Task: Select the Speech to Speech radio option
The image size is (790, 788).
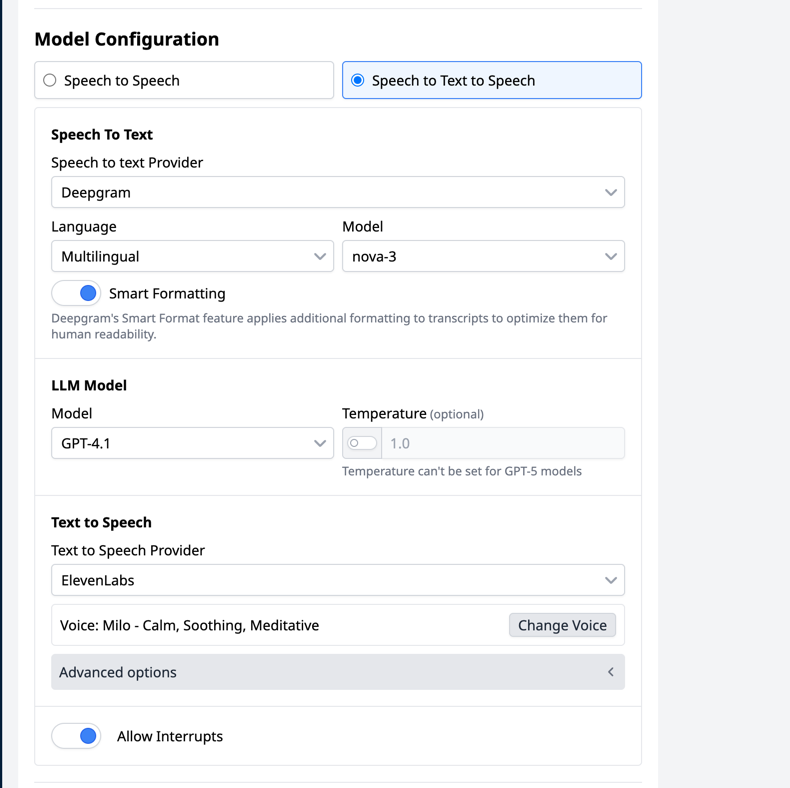Action: tap(50, 80)
